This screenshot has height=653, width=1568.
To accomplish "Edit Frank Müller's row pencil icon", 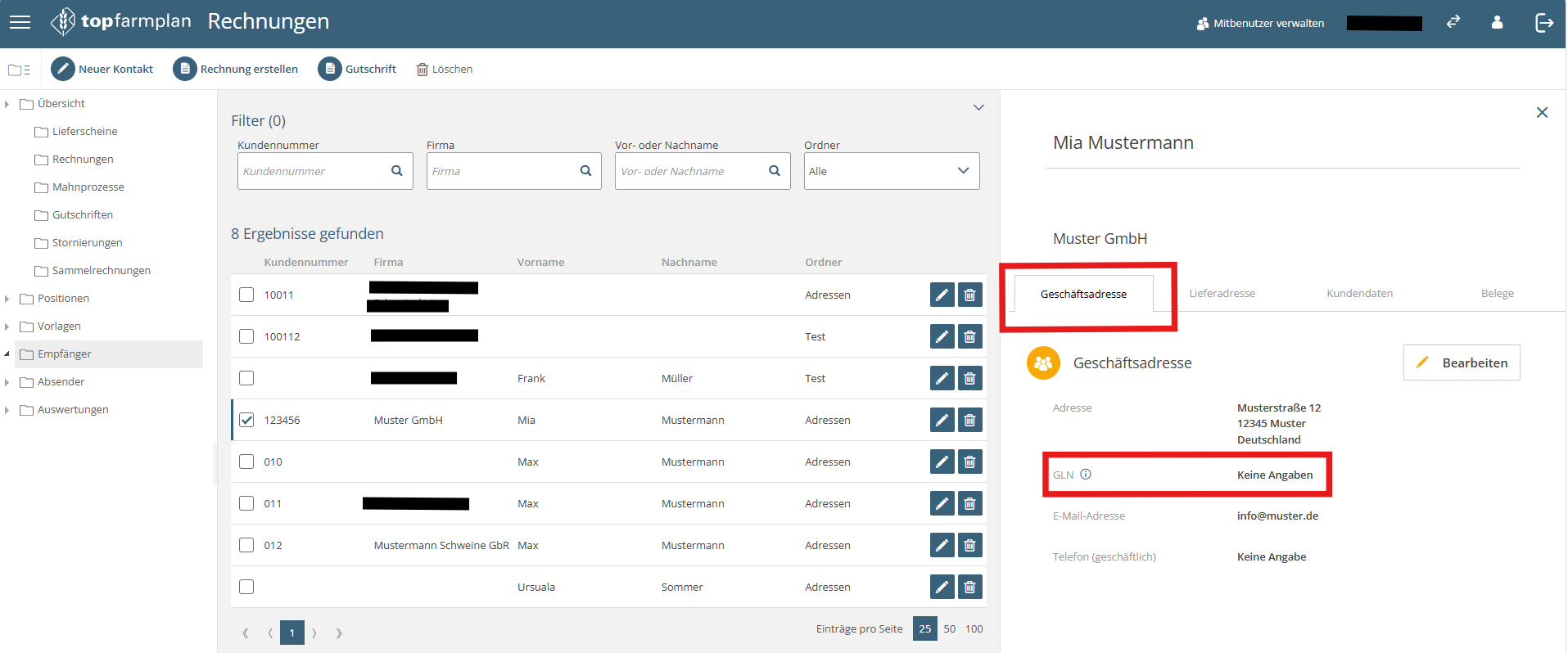I will 942,378.
